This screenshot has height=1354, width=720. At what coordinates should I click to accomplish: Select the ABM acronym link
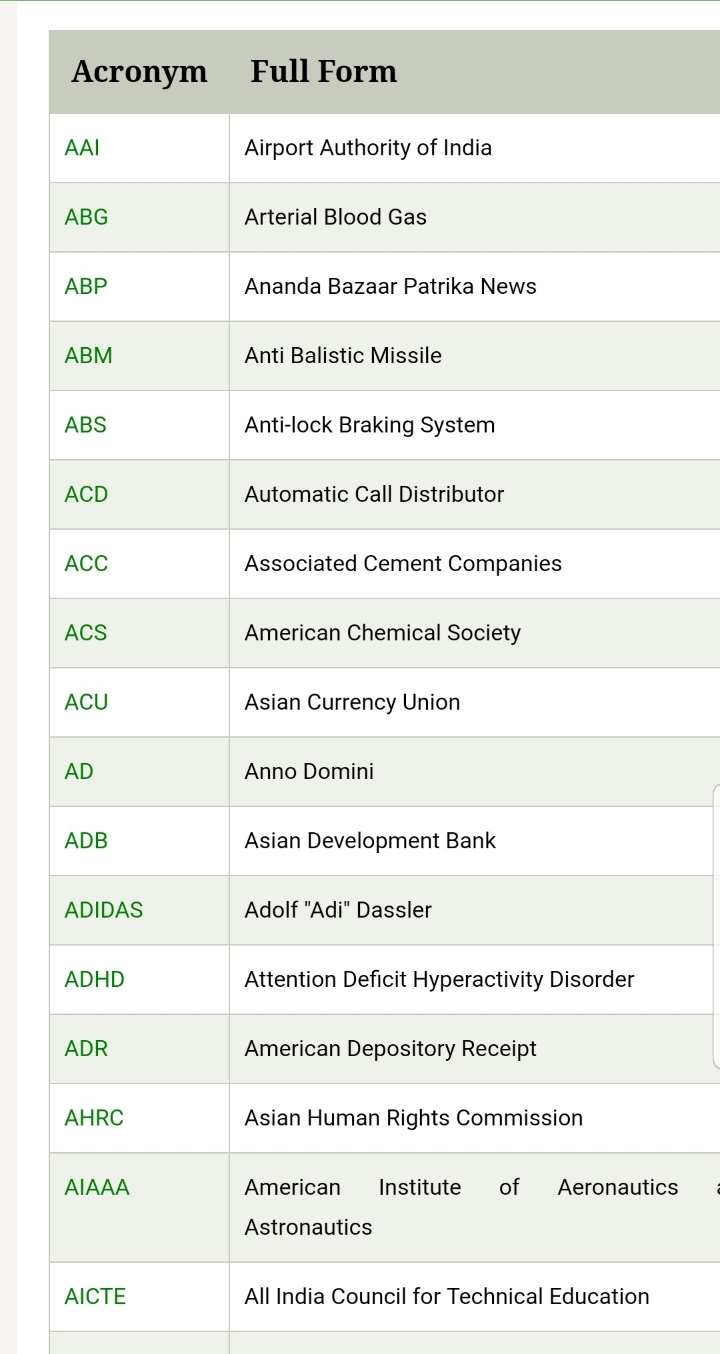tap(88, 356)
